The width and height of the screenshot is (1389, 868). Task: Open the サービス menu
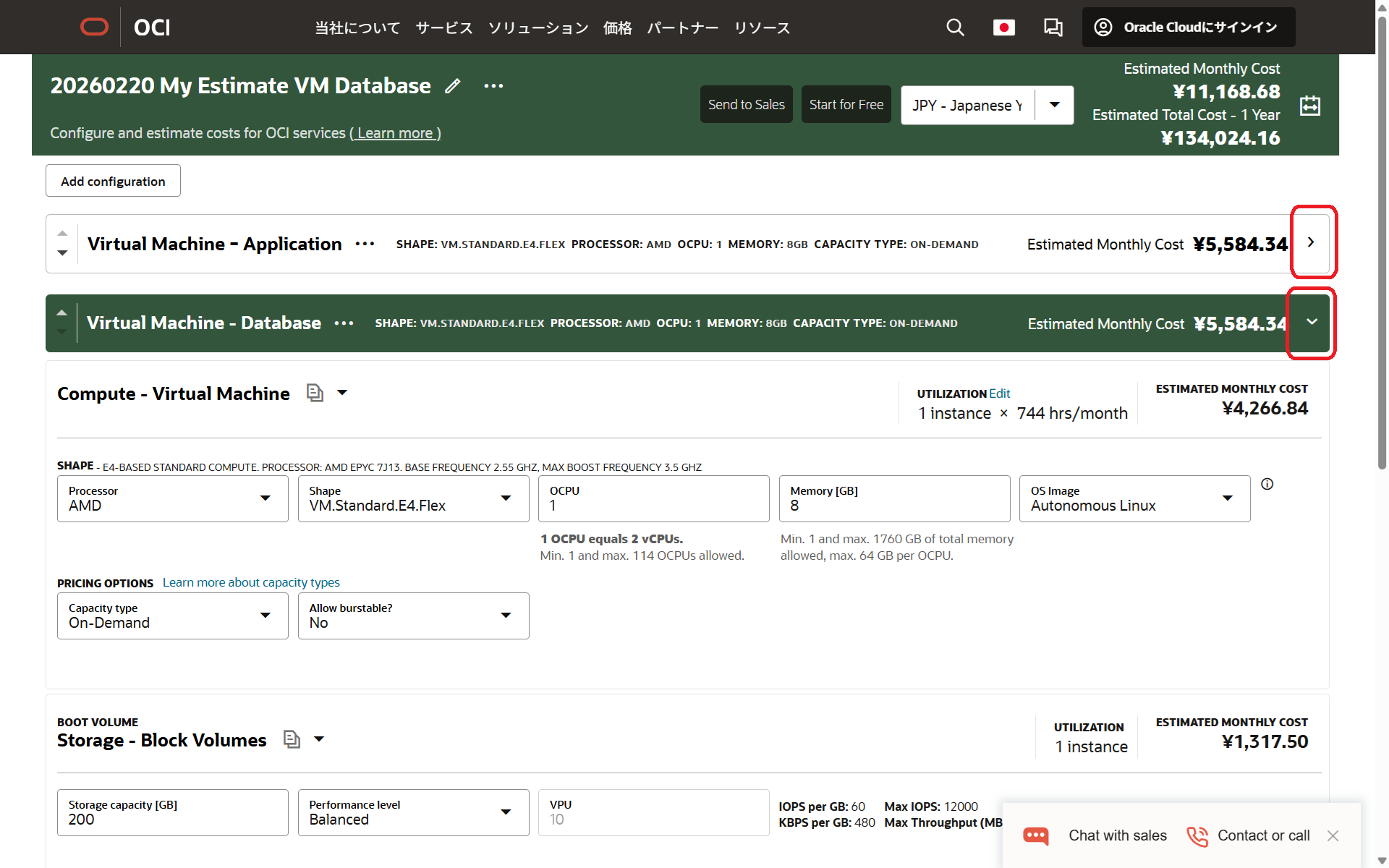tap(443, 27)
